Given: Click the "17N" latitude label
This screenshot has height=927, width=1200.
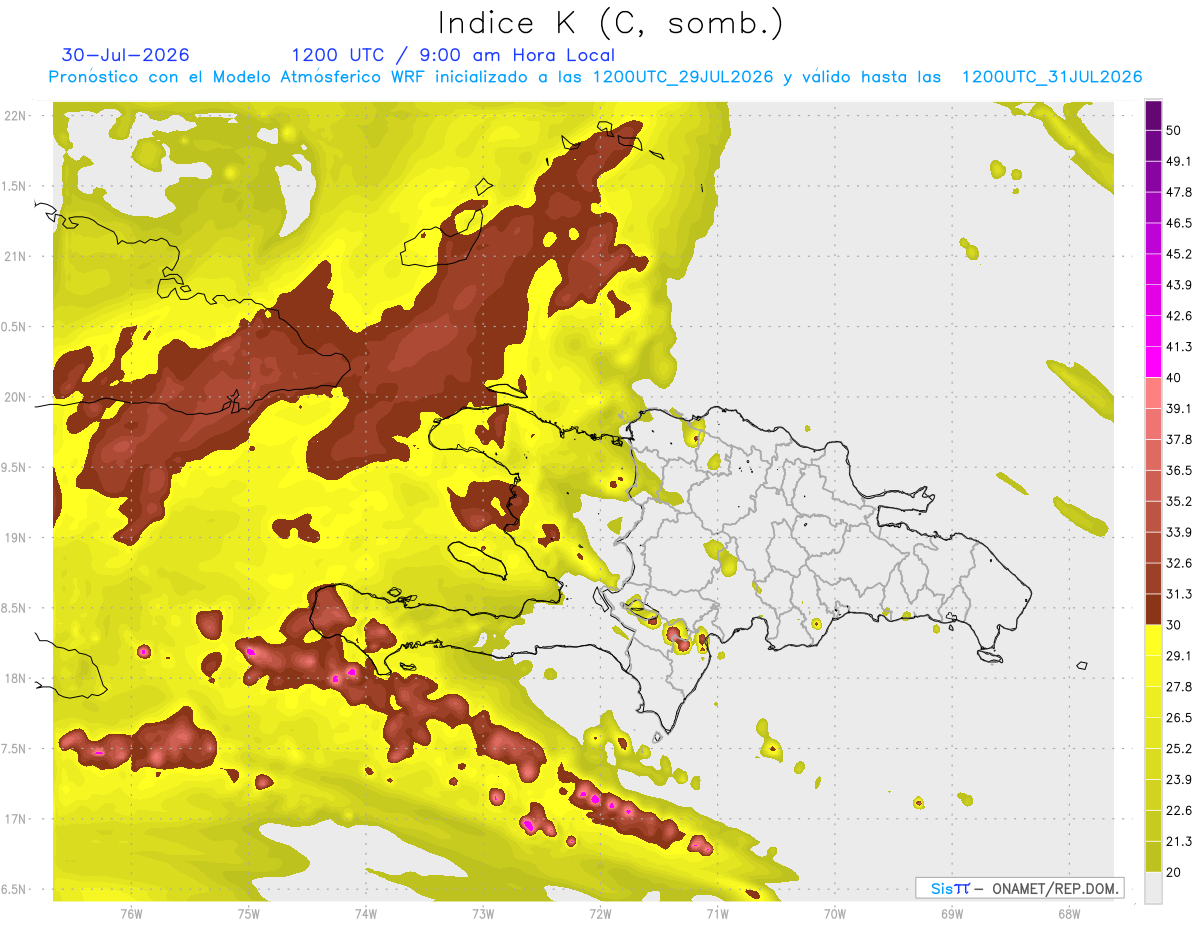Looking at the screenshot, I should coord(15,819).
